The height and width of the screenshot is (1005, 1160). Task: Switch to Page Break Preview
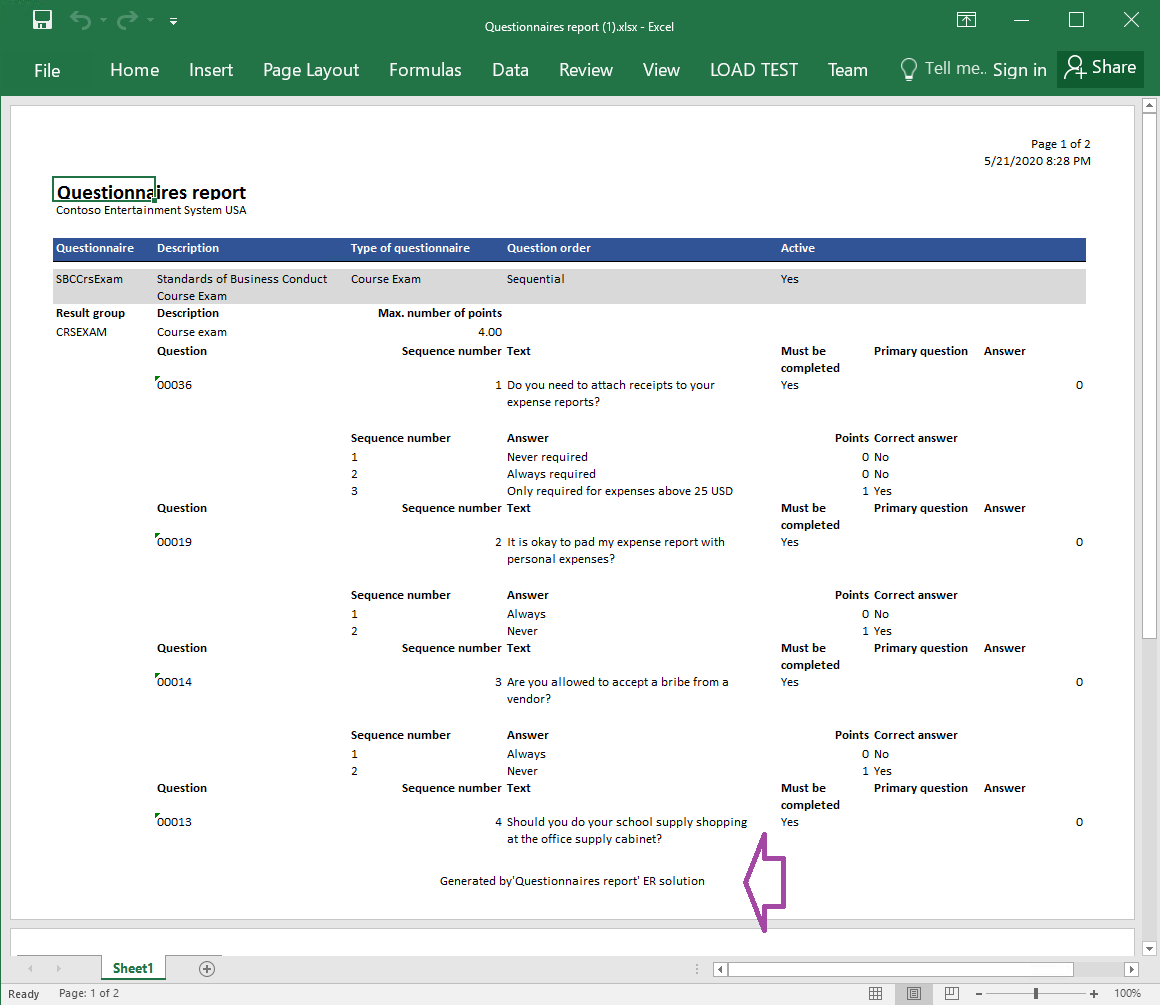point(951,994)
